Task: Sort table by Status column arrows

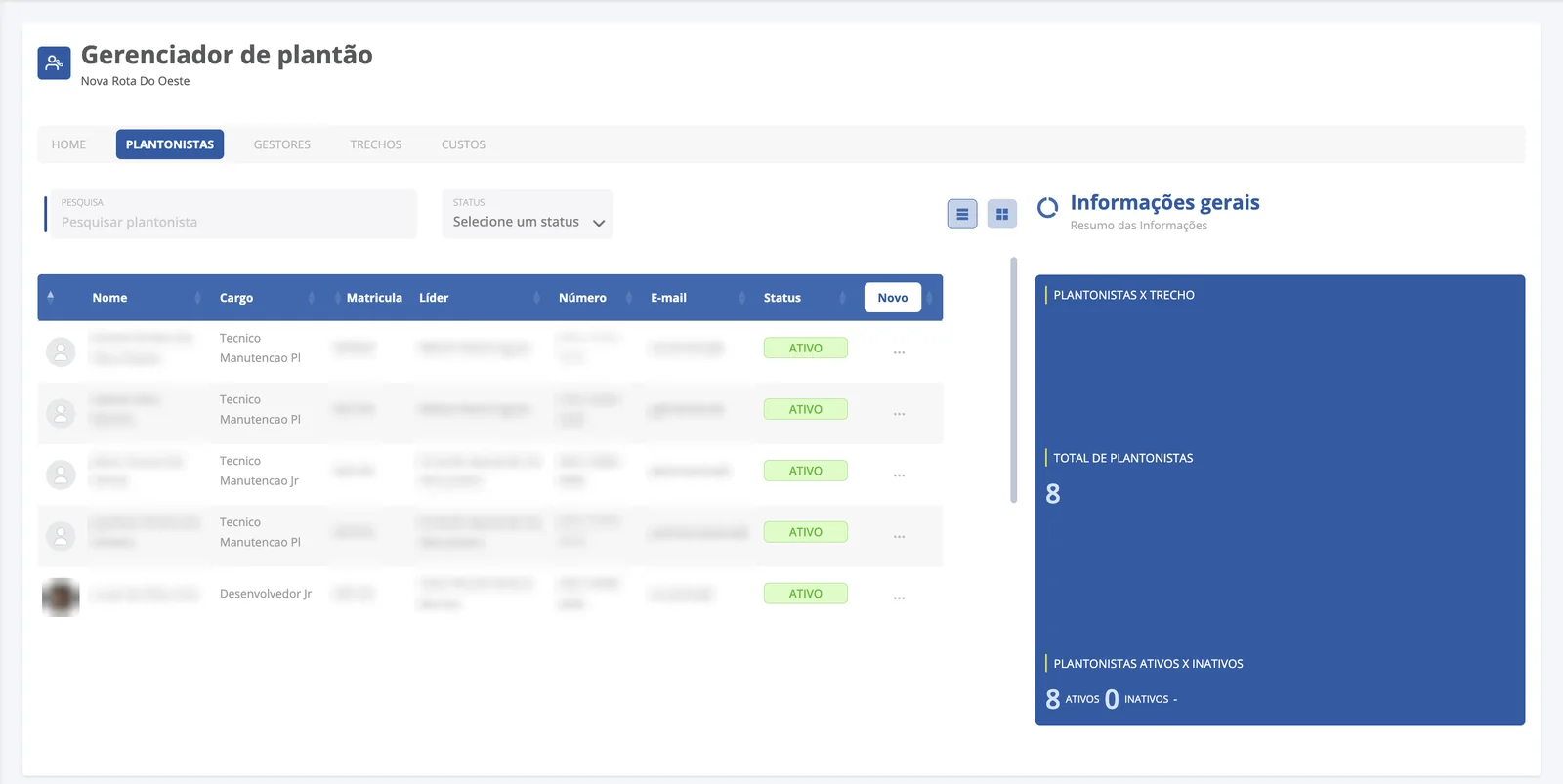Action: (x=842, y=298)
